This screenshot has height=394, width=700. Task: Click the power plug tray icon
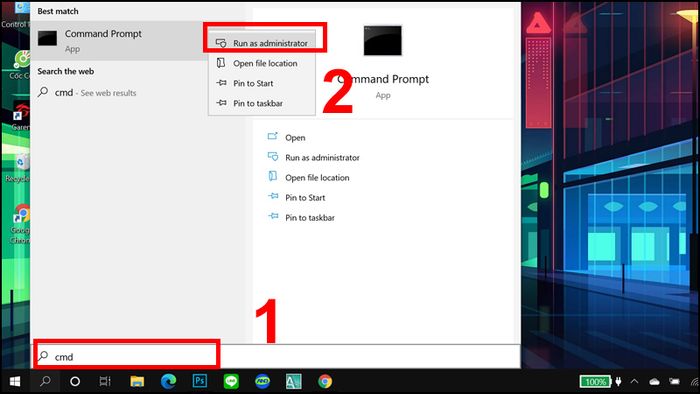(x=618, y=382)
